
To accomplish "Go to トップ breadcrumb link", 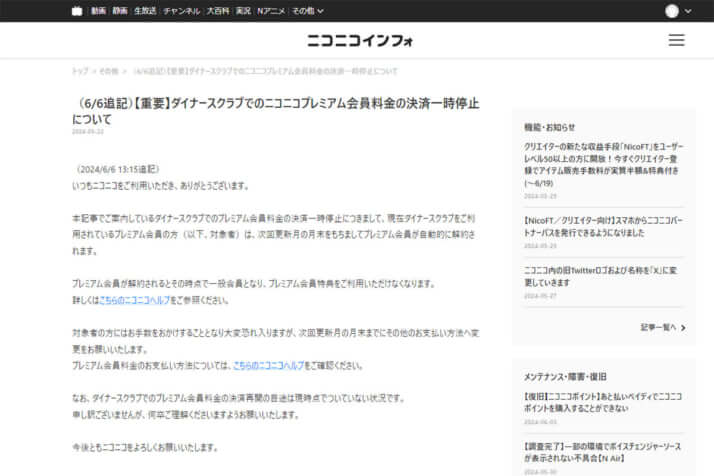I will [x=80, y=71].
